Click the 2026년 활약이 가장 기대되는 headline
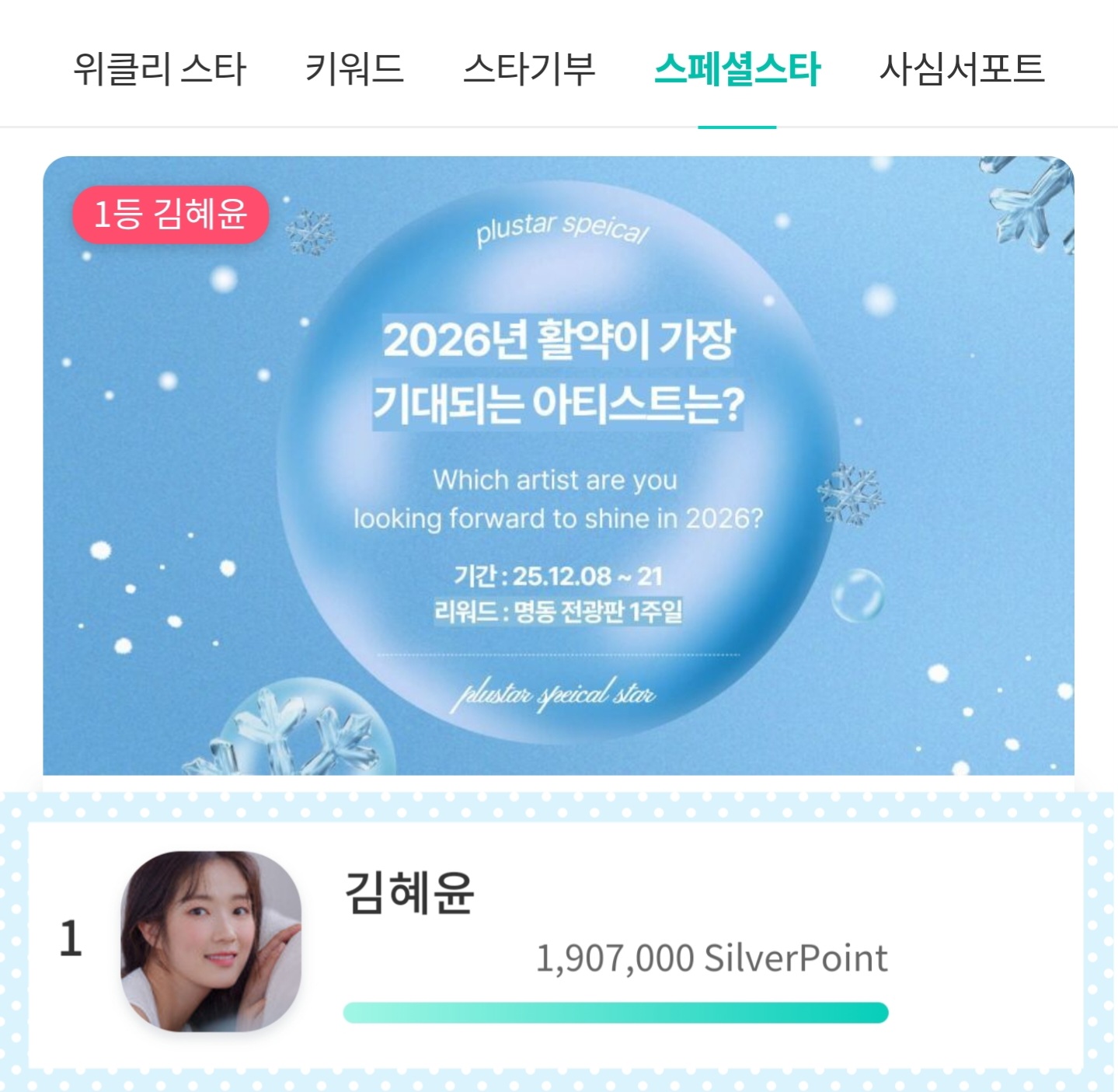The image size is (1118, 1092). (559, 372)
